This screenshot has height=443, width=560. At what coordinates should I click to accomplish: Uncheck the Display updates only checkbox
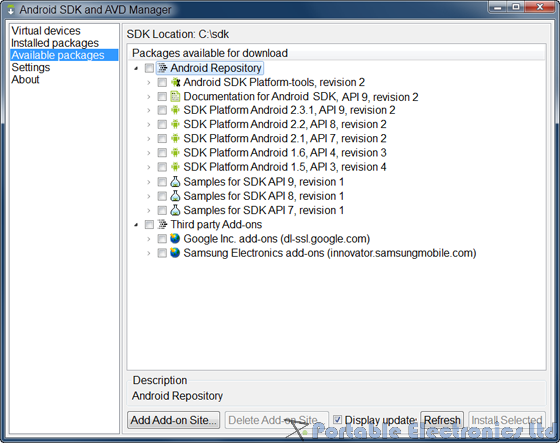point(337,419)
